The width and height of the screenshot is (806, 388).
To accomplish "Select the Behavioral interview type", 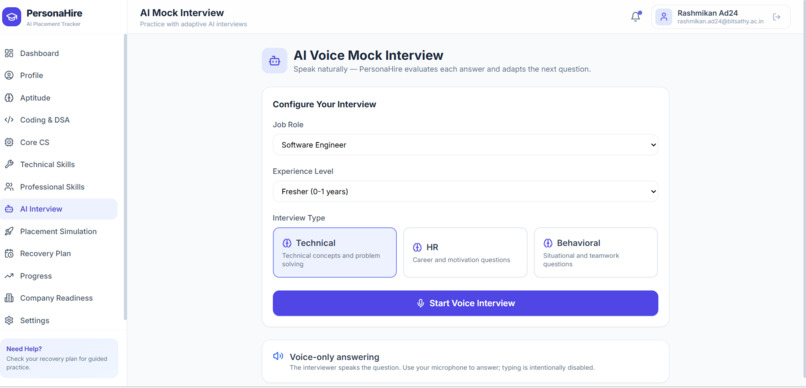I will 596,252.
